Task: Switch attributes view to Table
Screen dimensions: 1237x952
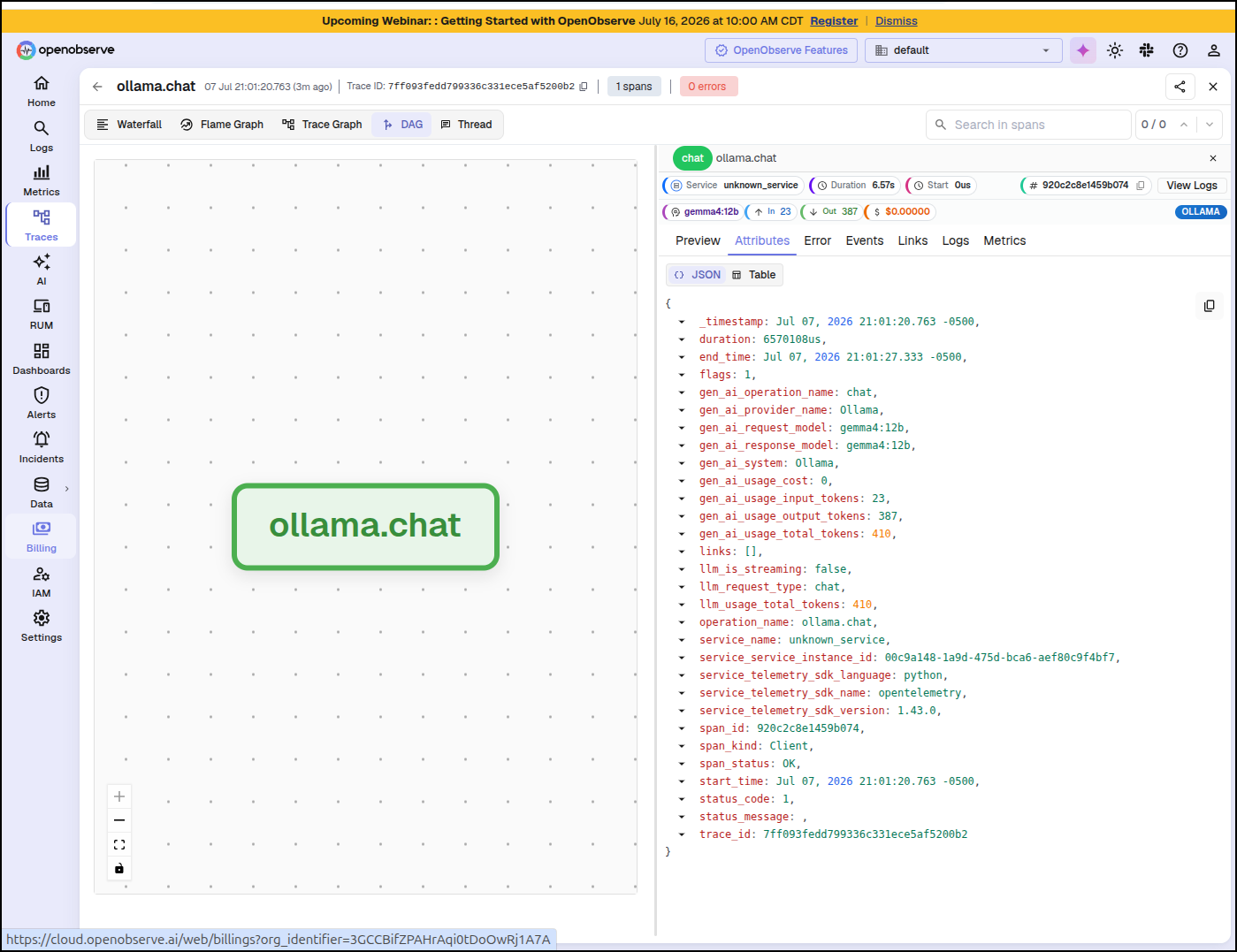Action: click(x=754, y=275)
